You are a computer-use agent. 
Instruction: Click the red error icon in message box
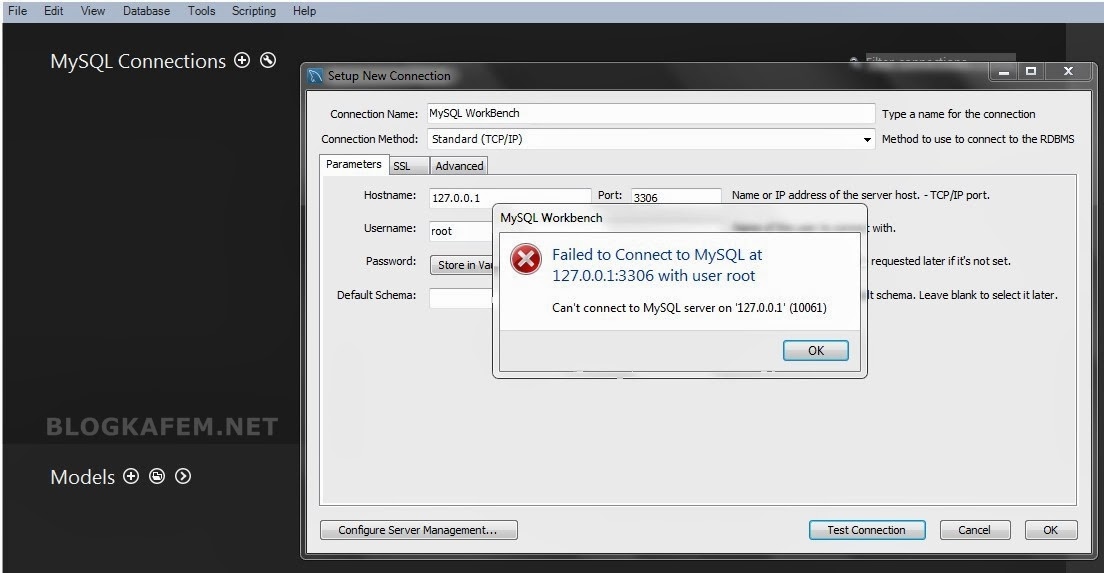tap(526, 259)
